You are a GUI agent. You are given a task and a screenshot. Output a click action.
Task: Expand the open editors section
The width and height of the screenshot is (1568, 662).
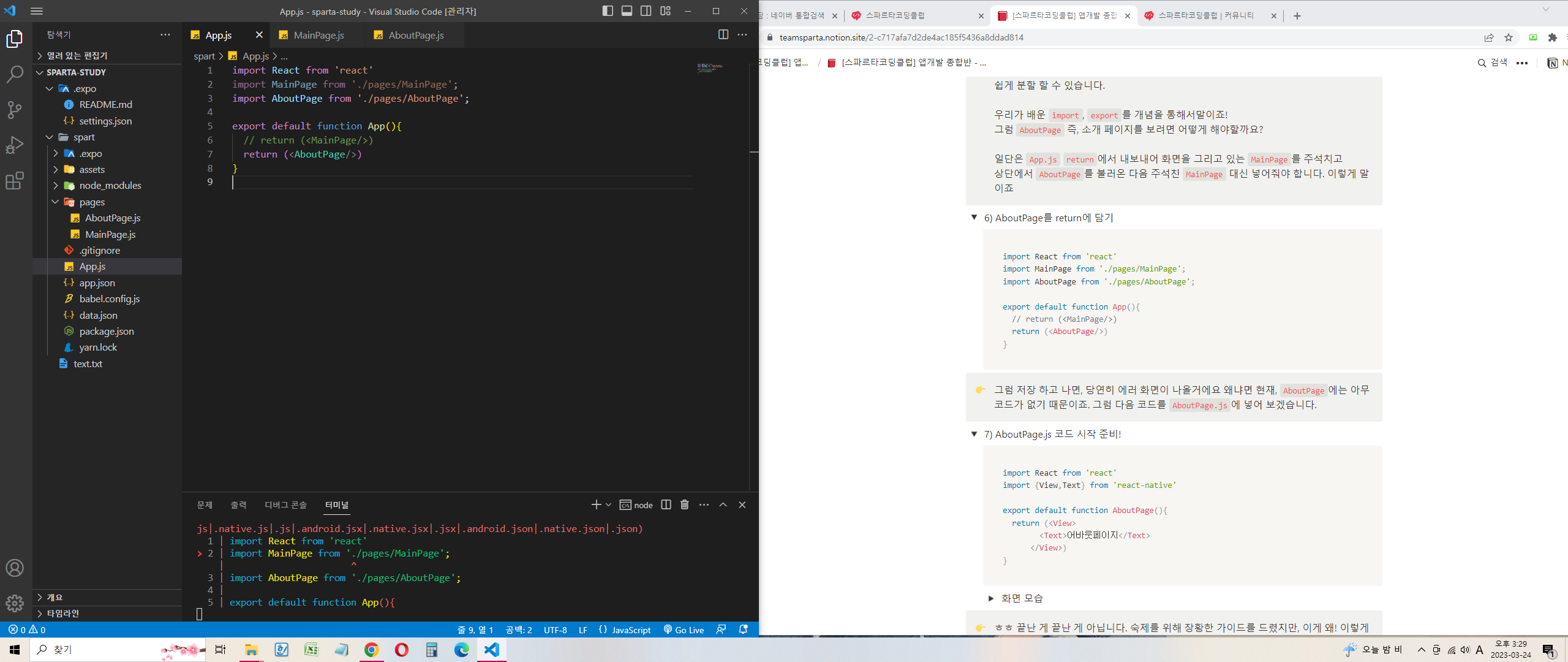pyautogui.click(x=107, y=56)
